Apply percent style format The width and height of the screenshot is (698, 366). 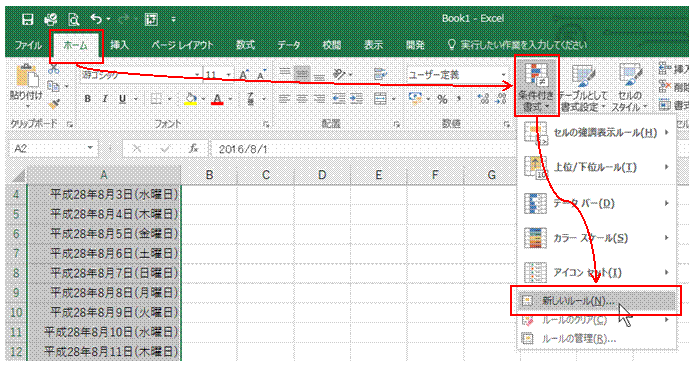442,99
